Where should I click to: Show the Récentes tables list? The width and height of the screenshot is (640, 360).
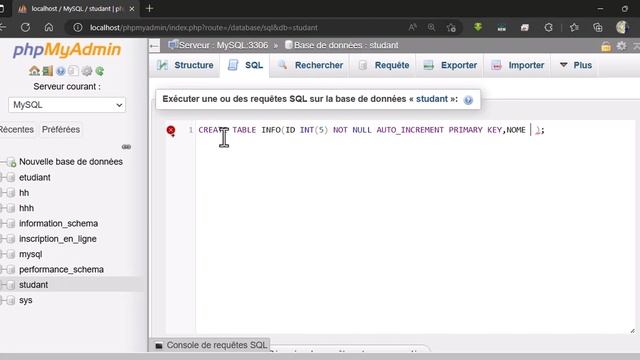[16, 129]
